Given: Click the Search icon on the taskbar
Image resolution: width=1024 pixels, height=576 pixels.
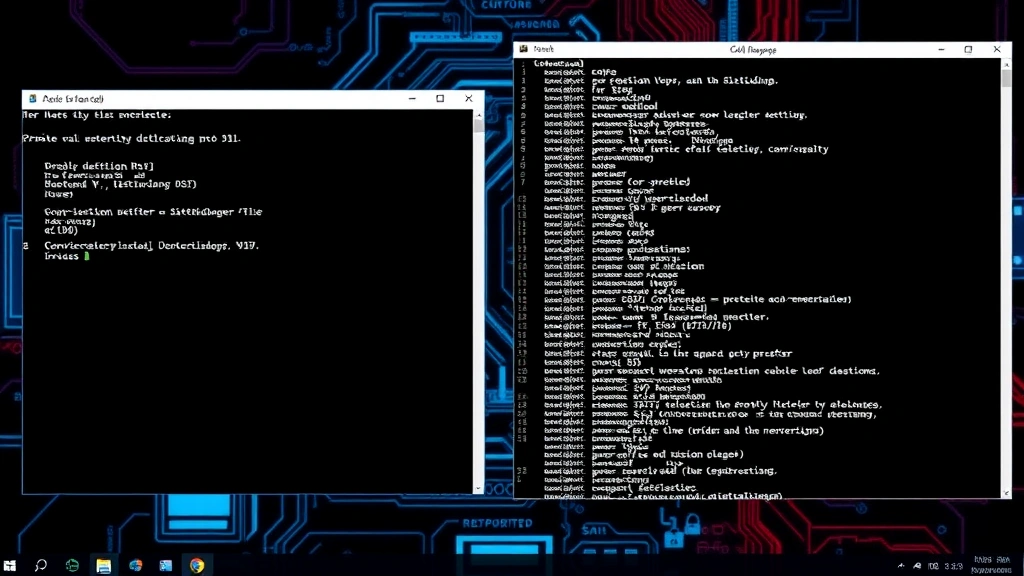Looking at the screenshot, I should 41,565.
